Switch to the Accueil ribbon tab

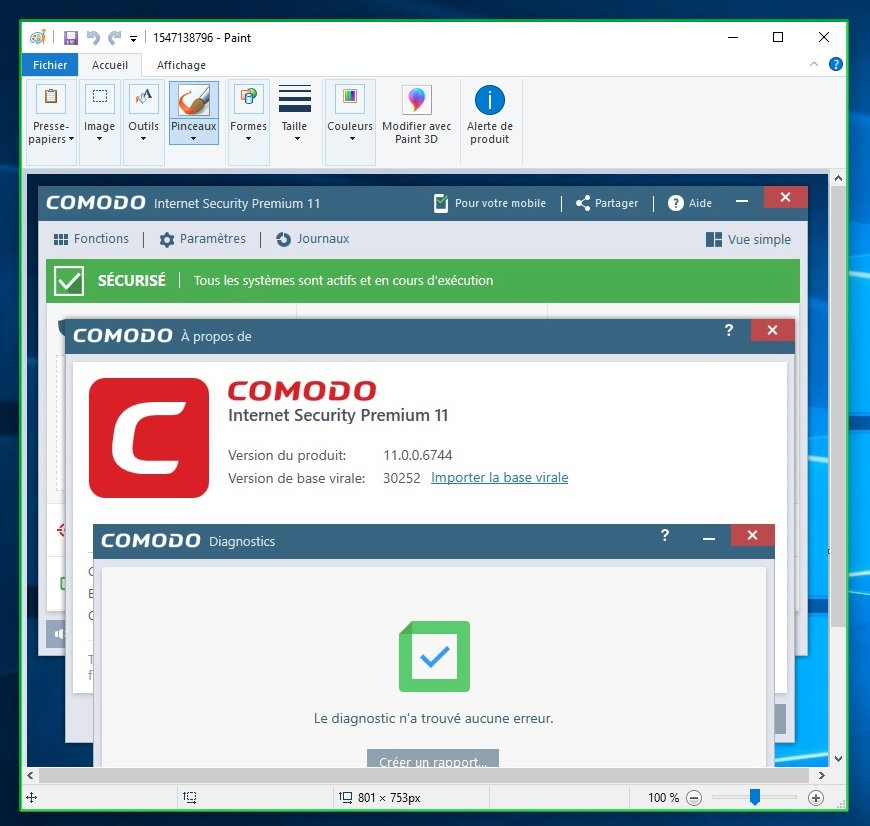click(110, 65)
